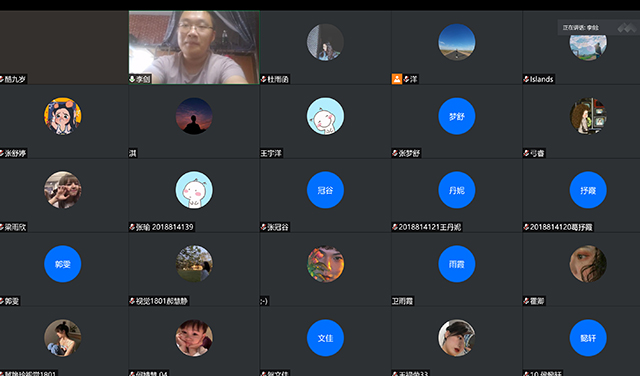Click the muted mic icon beside 霍澜
Screen dimensions: 640x376
526,301
